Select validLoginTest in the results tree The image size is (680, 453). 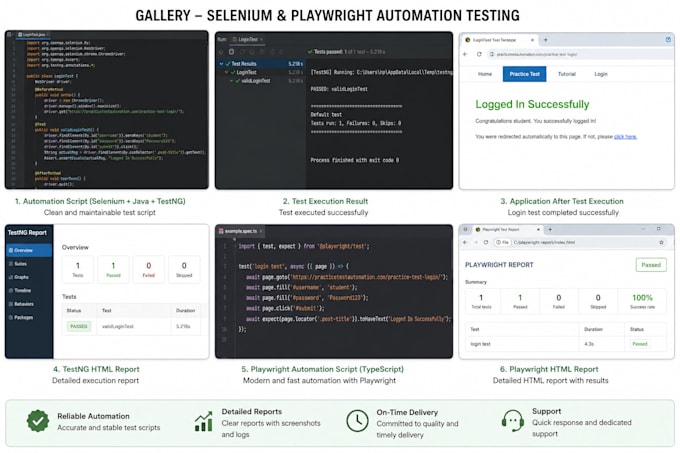click(x=256, y=81)
